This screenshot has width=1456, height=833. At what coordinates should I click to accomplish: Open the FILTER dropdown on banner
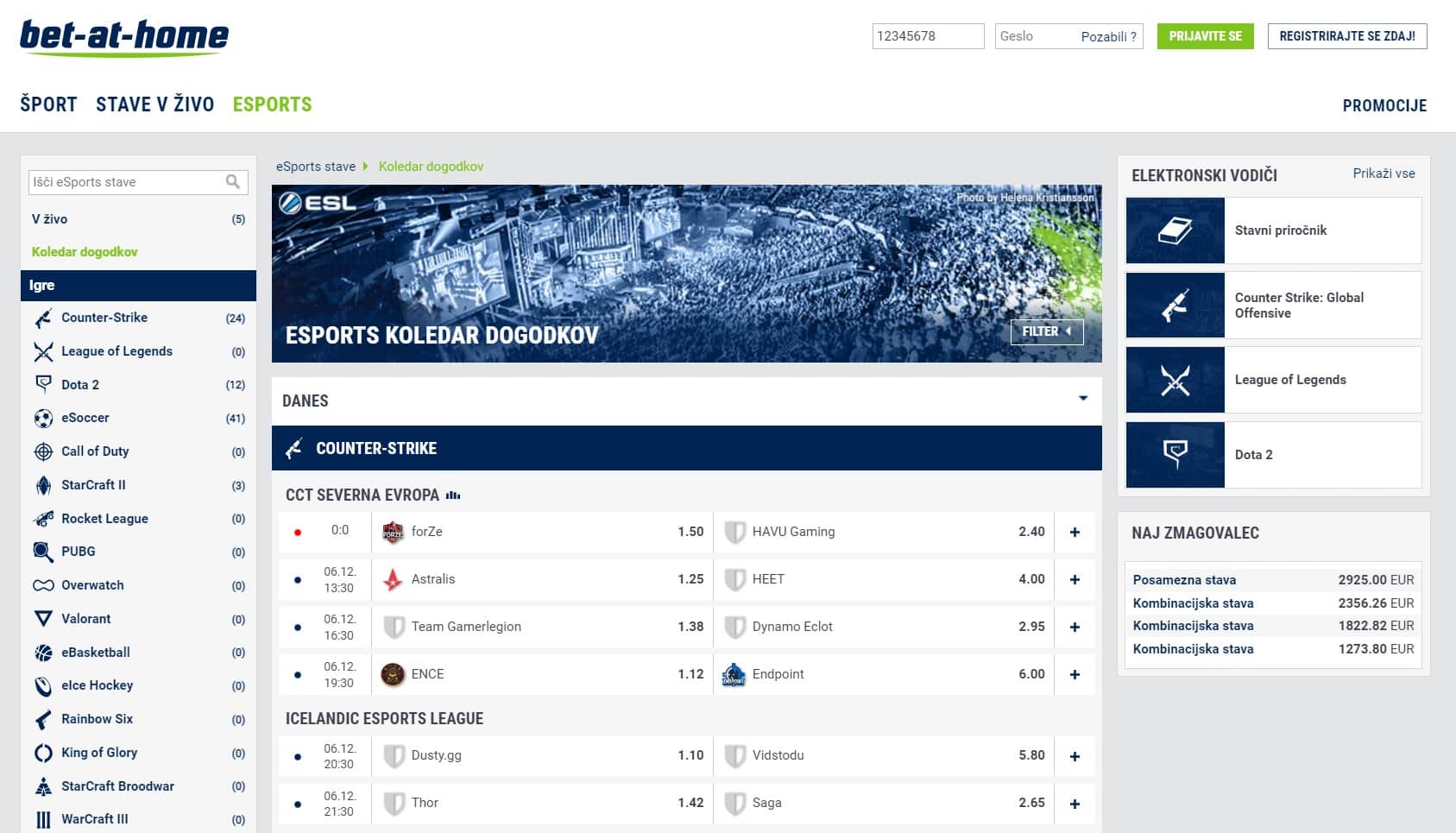1046,331
